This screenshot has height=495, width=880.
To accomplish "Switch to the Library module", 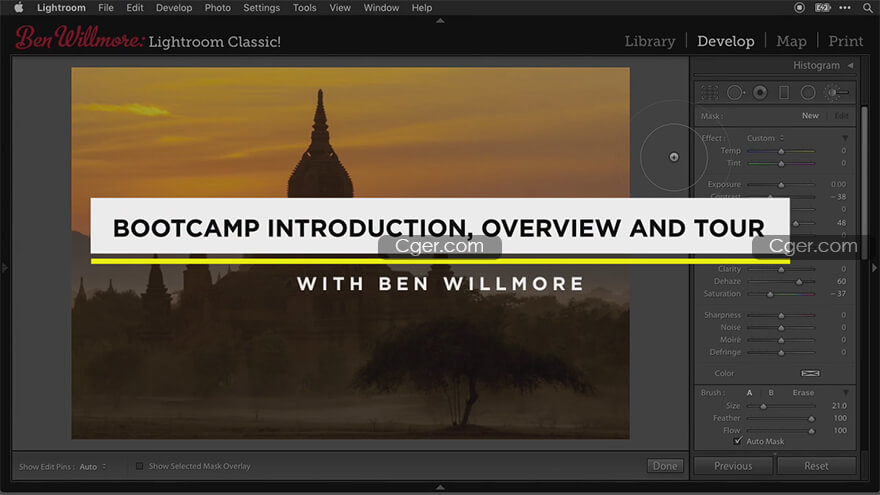I will [x=650, y=41].
